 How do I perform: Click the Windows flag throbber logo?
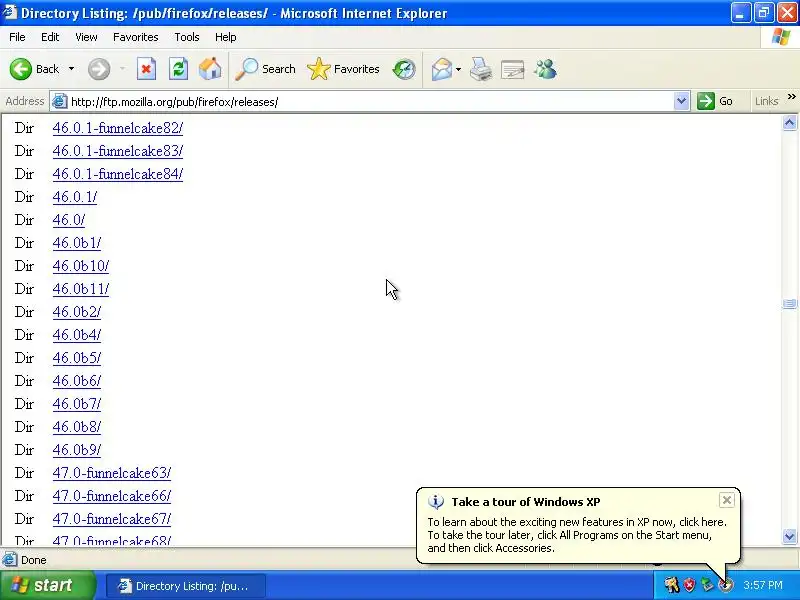coord(781,37)
